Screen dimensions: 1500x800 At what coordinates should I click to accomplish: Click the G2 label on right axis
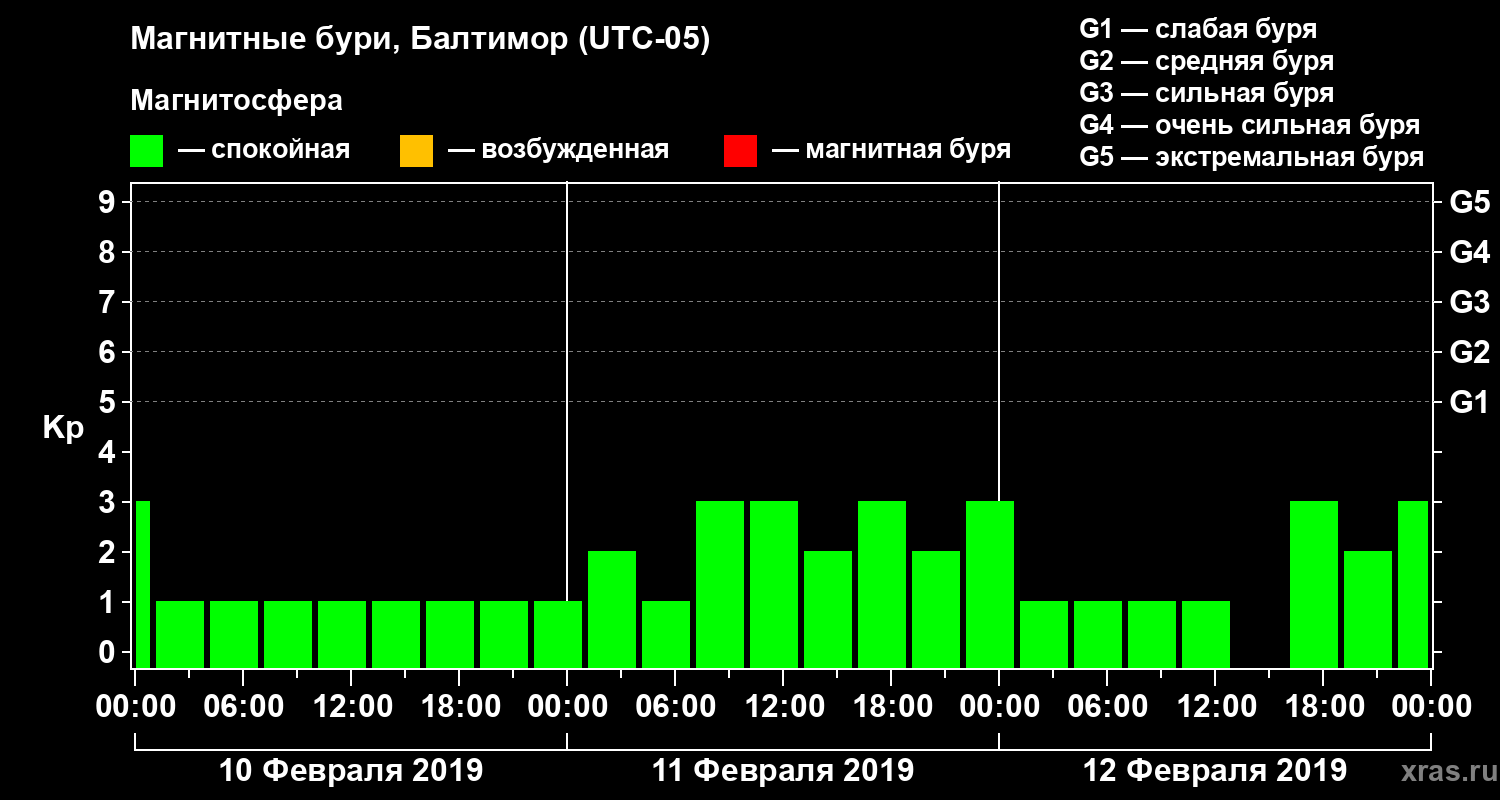point(1469,352)
